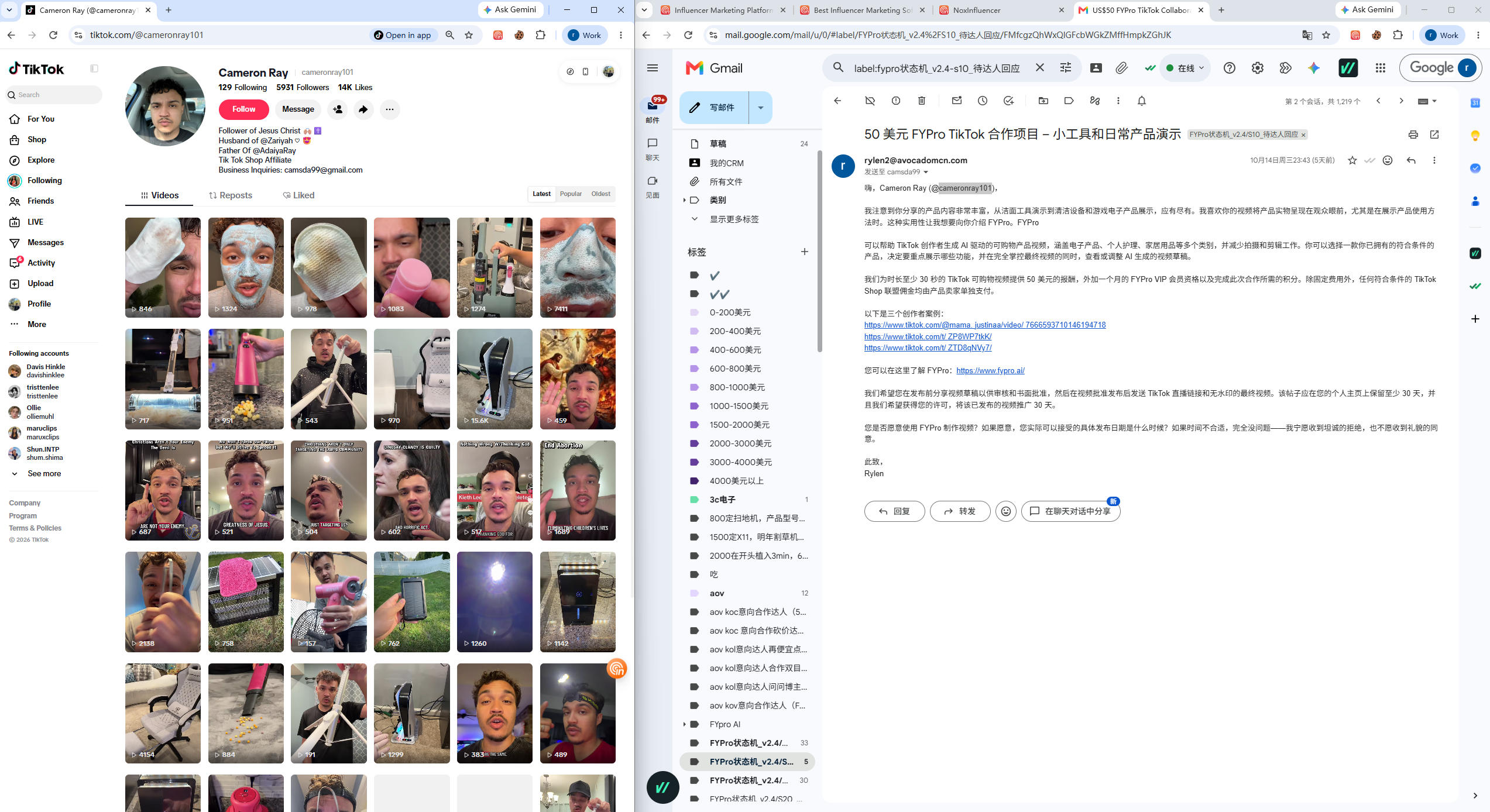Mark the email as unread

(957, 101)
